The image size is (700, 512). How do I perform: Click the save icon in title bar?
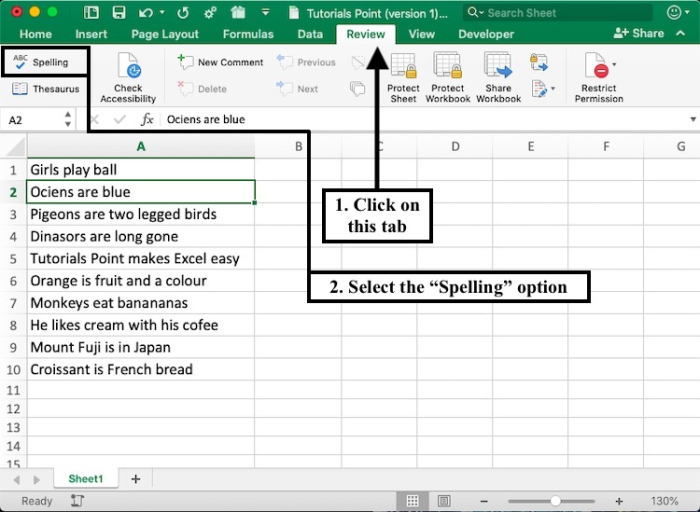[x=119, y=12]
